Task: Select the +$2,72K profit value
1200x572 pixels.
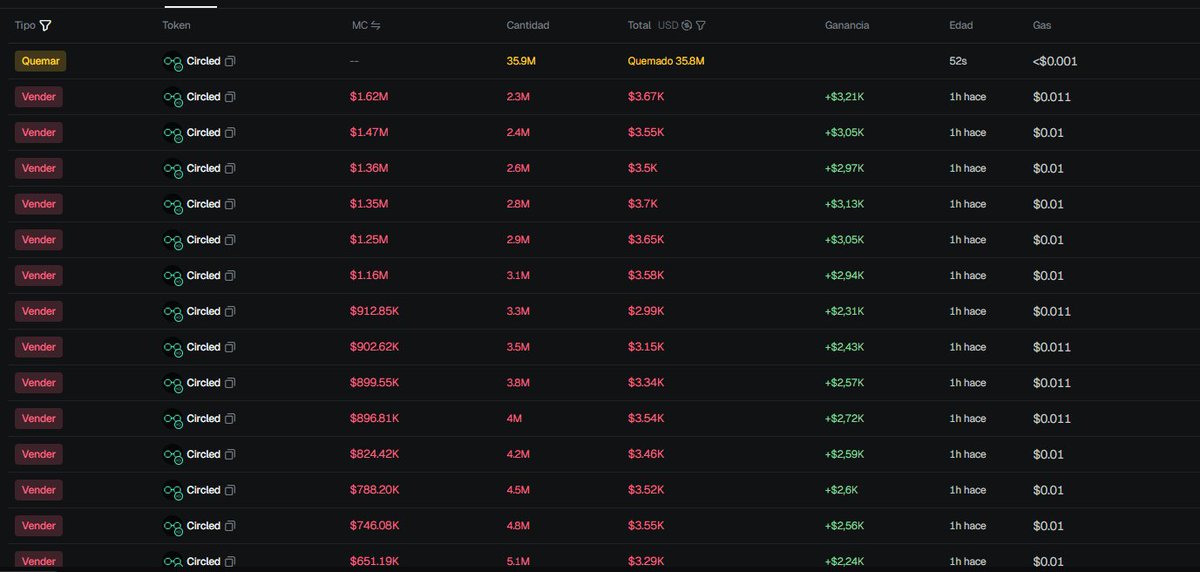Action: (x=844, y=419)
